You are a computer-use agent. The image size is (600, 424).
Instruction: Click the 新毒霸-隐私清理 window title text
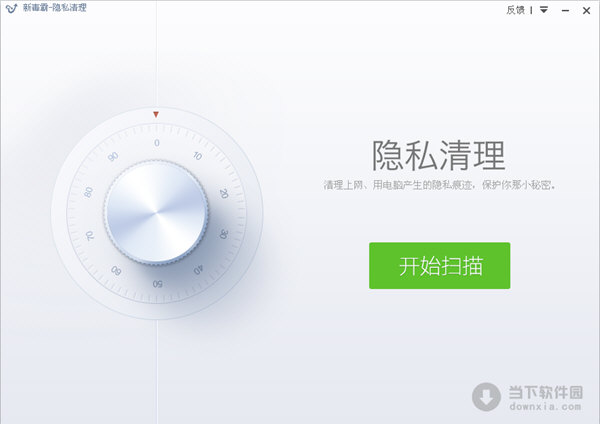[x=55, y=8]
